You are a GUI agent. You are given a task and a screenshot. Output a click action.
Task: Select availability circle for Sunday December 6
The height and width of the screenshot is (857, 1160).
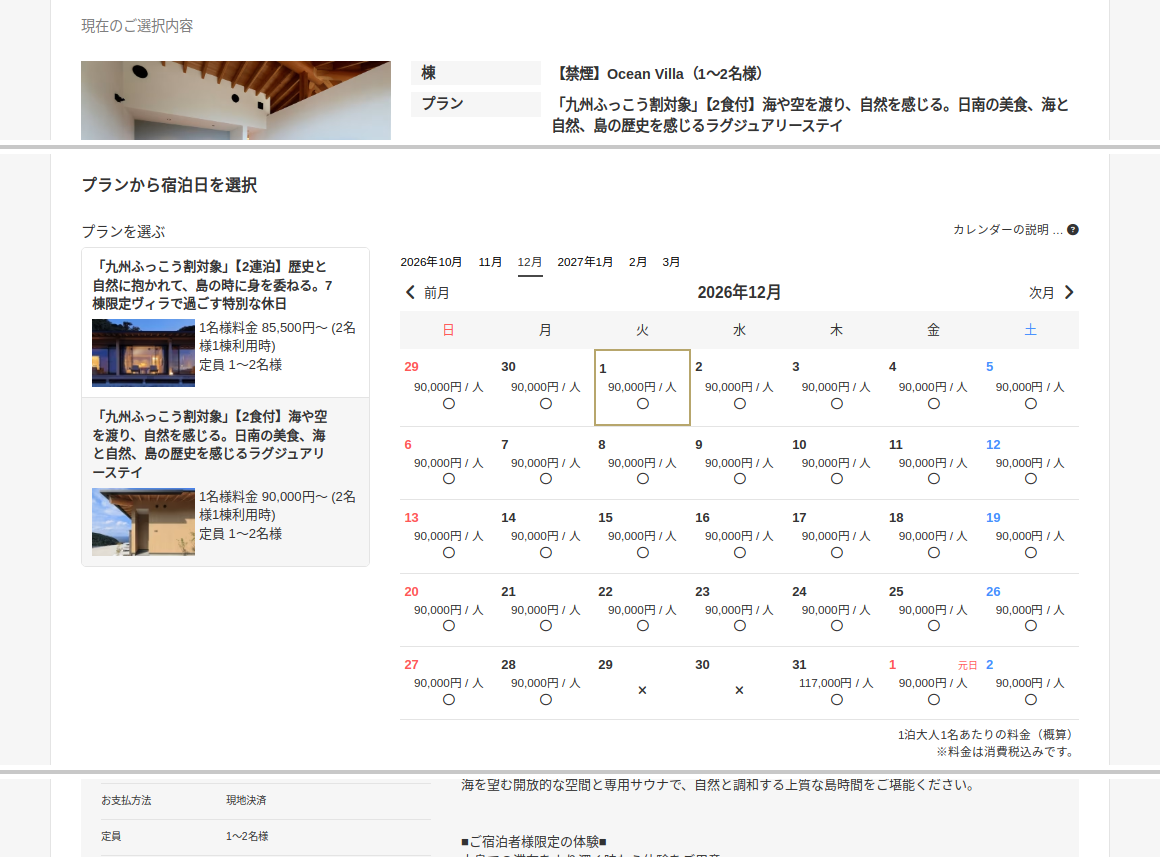(448, 479)
